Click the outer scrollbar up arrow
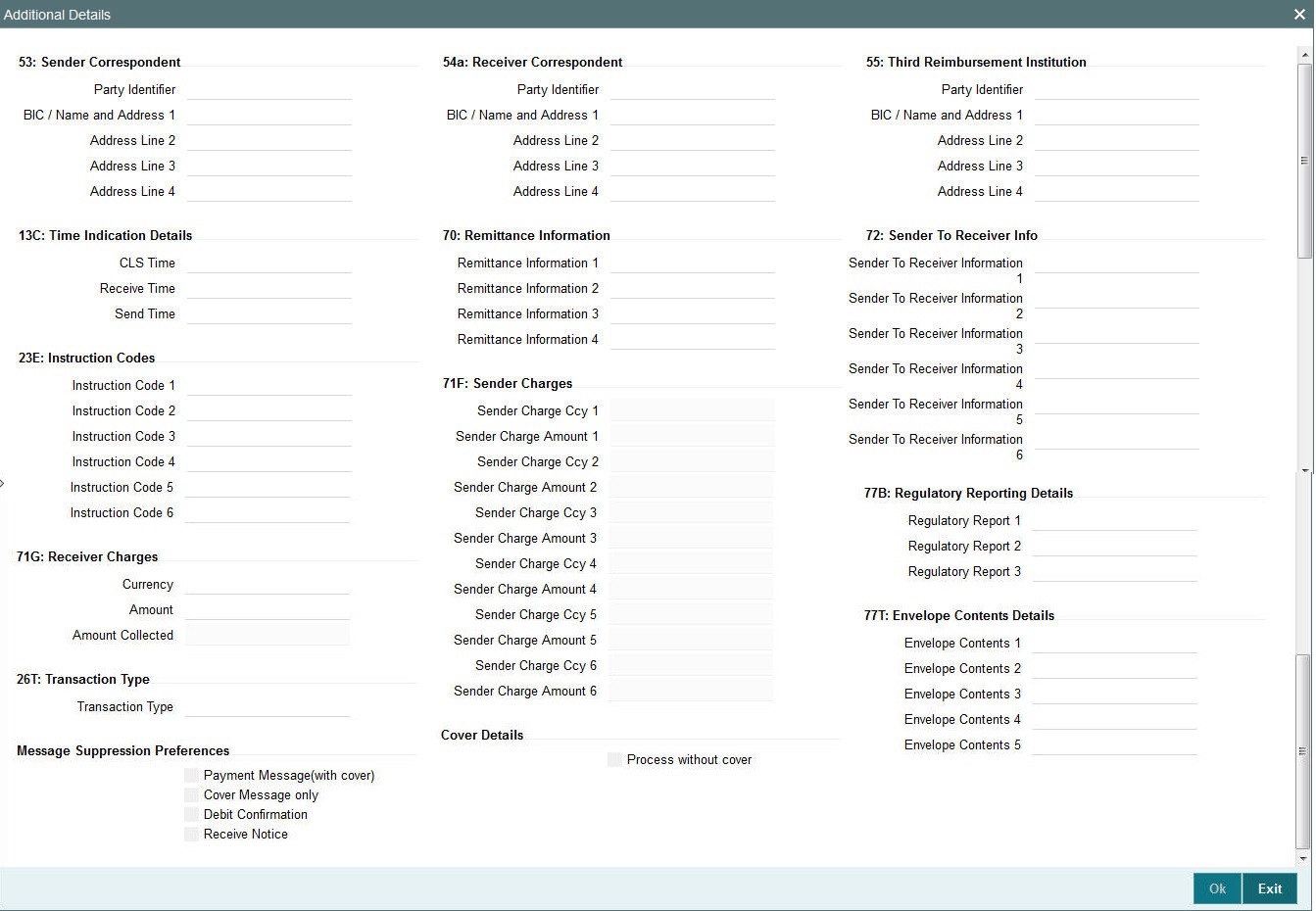 pos(1304,54)
